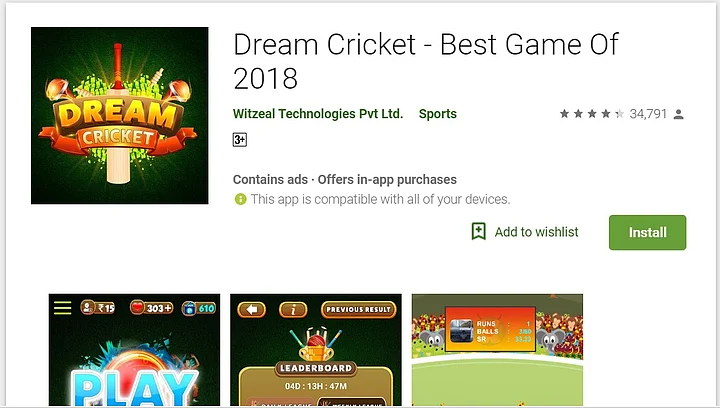Click the 3+ content rating badge
720x408 pixels.
(240, 140)
